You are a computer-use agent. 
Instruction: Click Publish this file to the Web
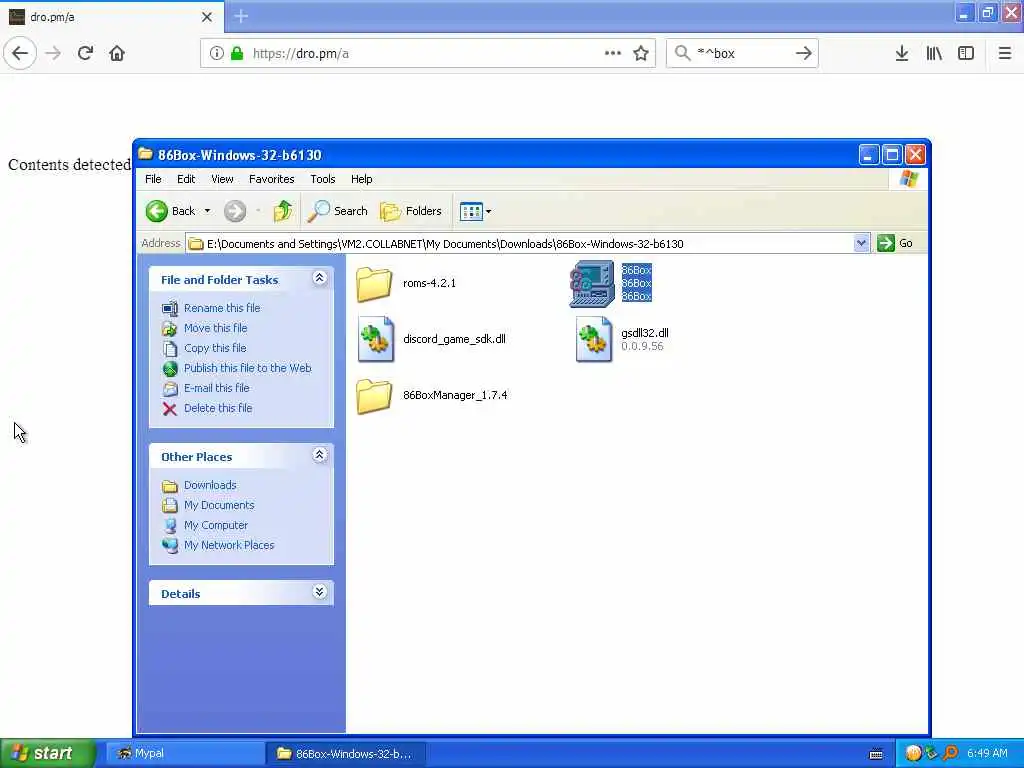point(236,368)
